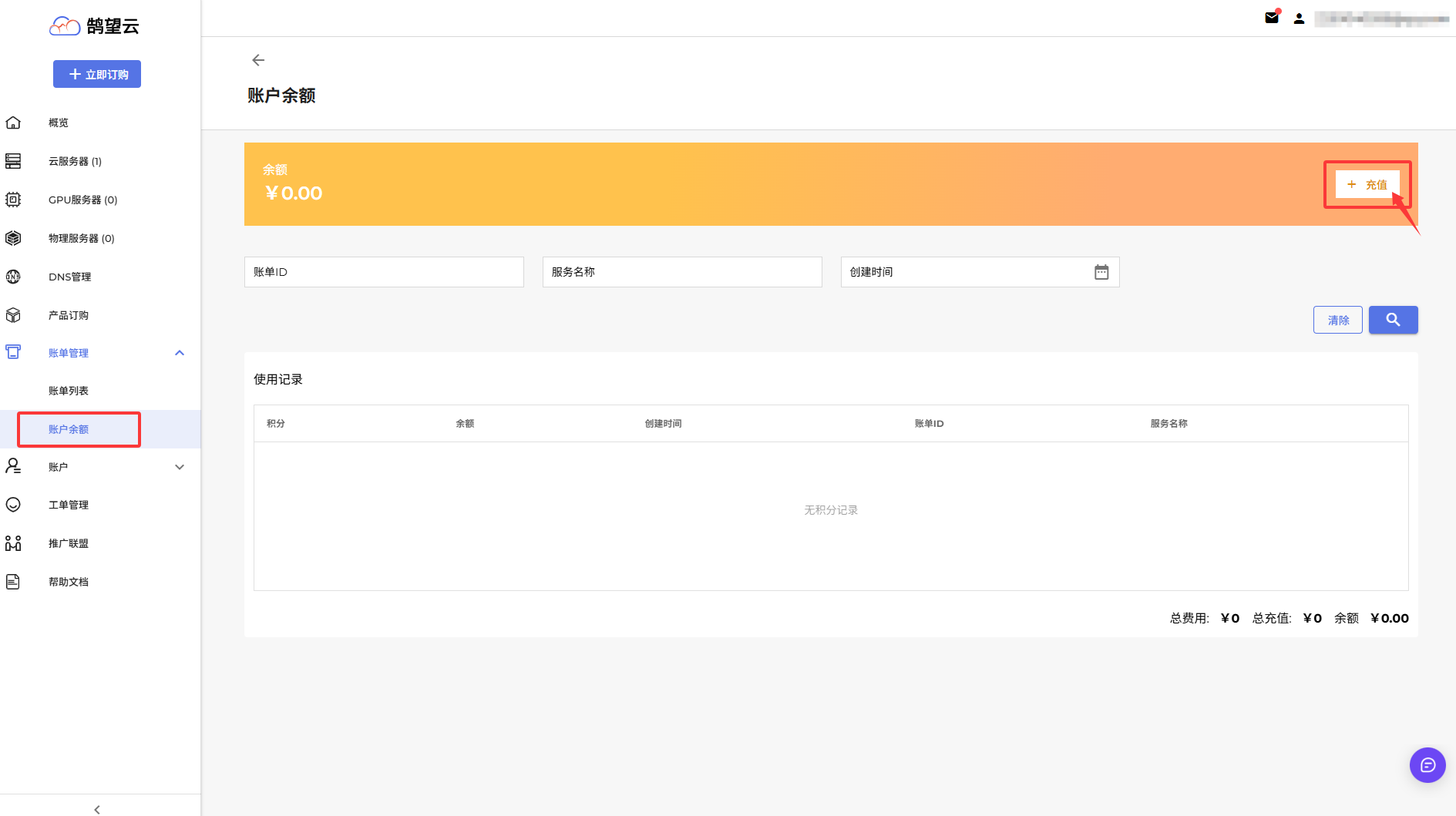This screenshot has width=1456, height=816.
Task: Collapse the sidebar with bottom arrow
Action: coord(97,809)
